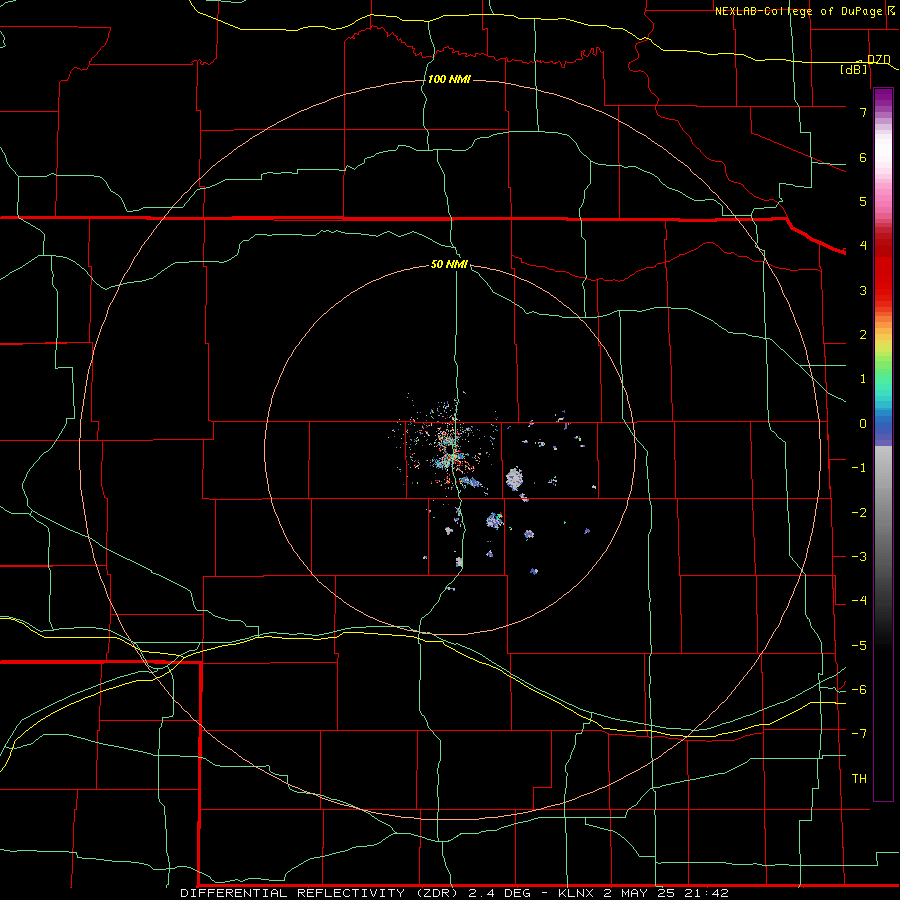Click the 50 NMI range ring label
Image resolution: width=900 pixels, height=900 pixels.
click(449, 264)
